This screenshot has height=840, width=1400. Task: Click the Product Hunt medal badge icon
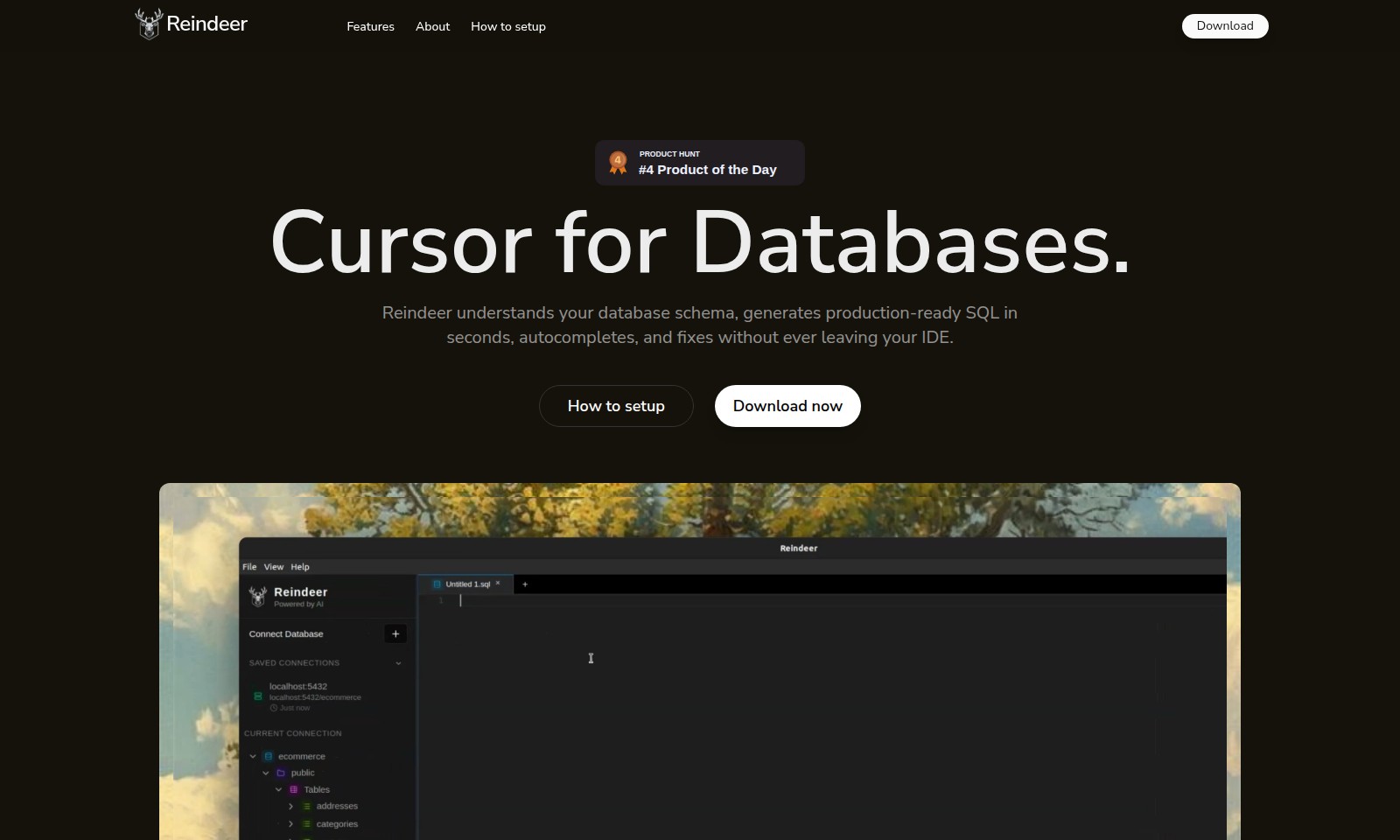pos(618,163)
